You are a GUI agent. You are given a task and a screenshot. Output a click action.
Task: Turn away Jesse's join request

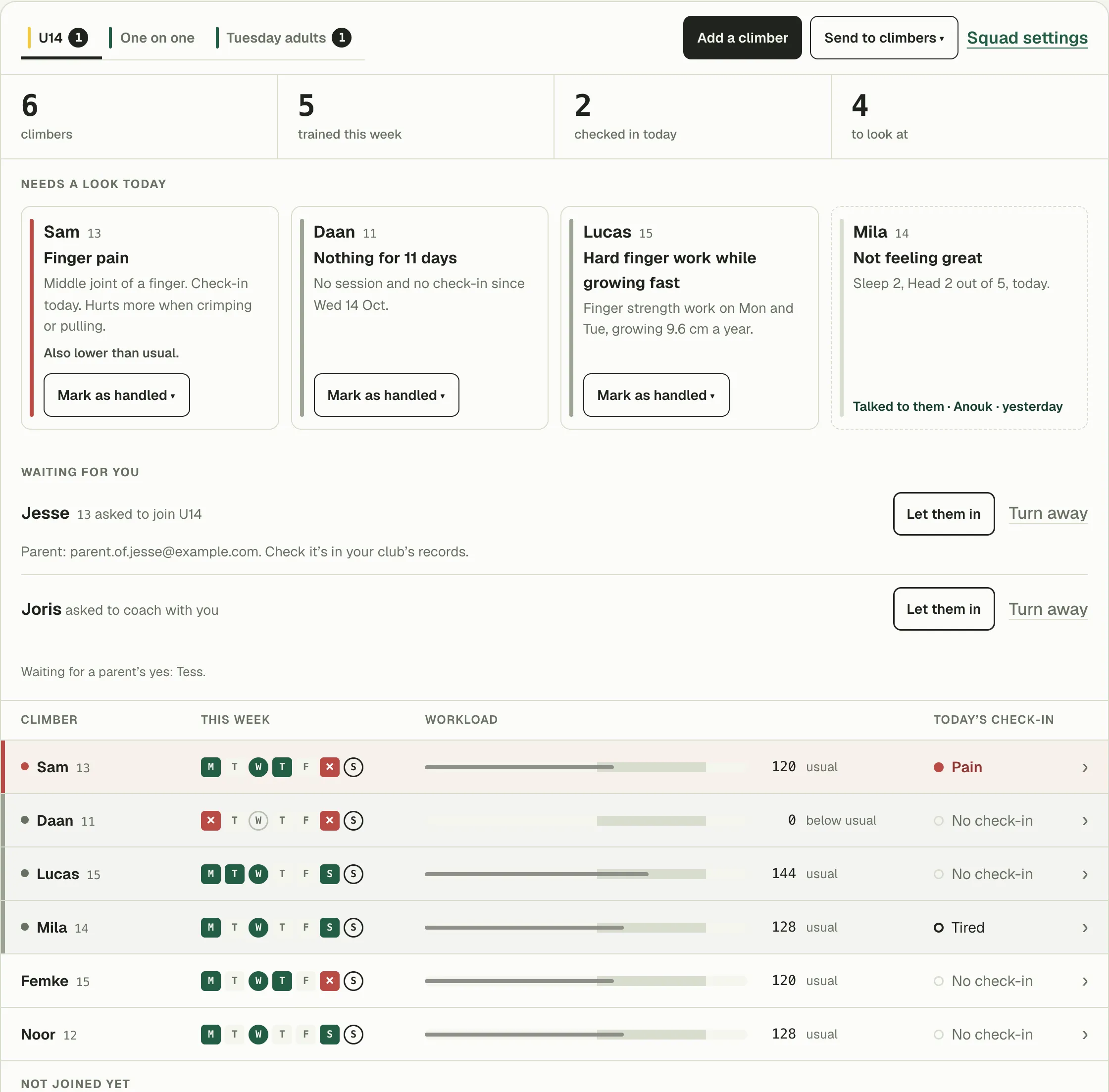tap(1048, 513)
